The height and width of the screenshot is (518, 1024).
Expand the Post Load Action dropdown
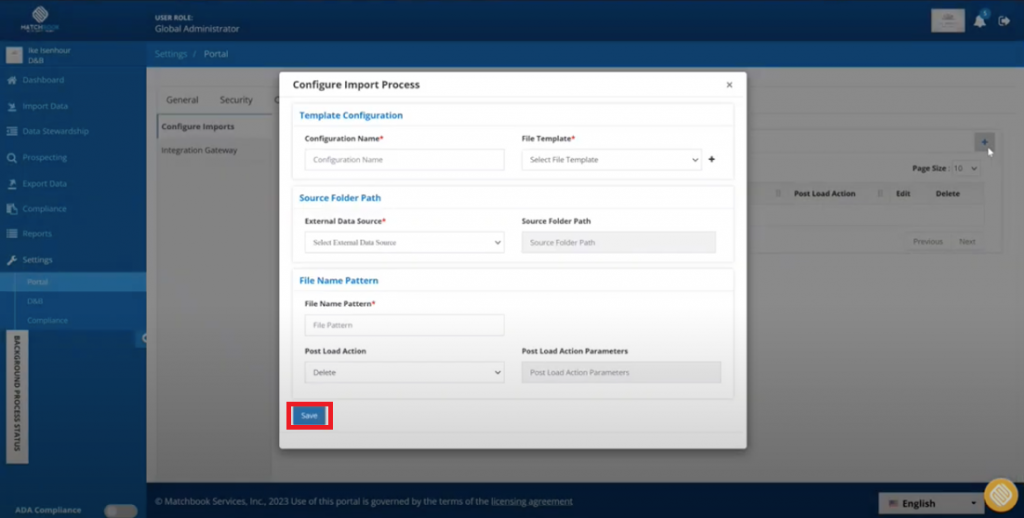click(x=404, y=372)
